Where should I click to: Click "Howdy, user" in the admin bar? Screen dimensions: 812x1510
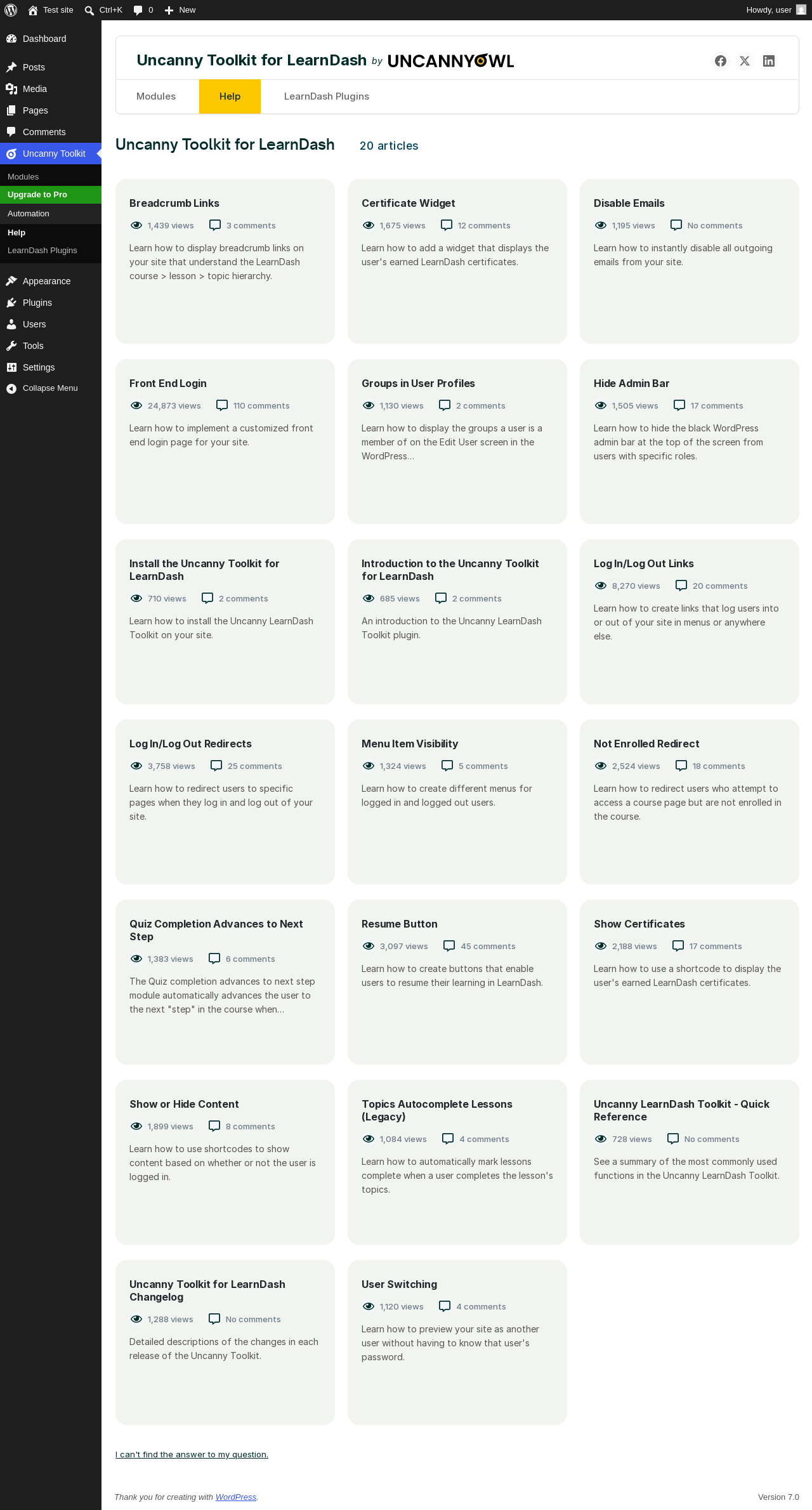[x=769, y=10]
